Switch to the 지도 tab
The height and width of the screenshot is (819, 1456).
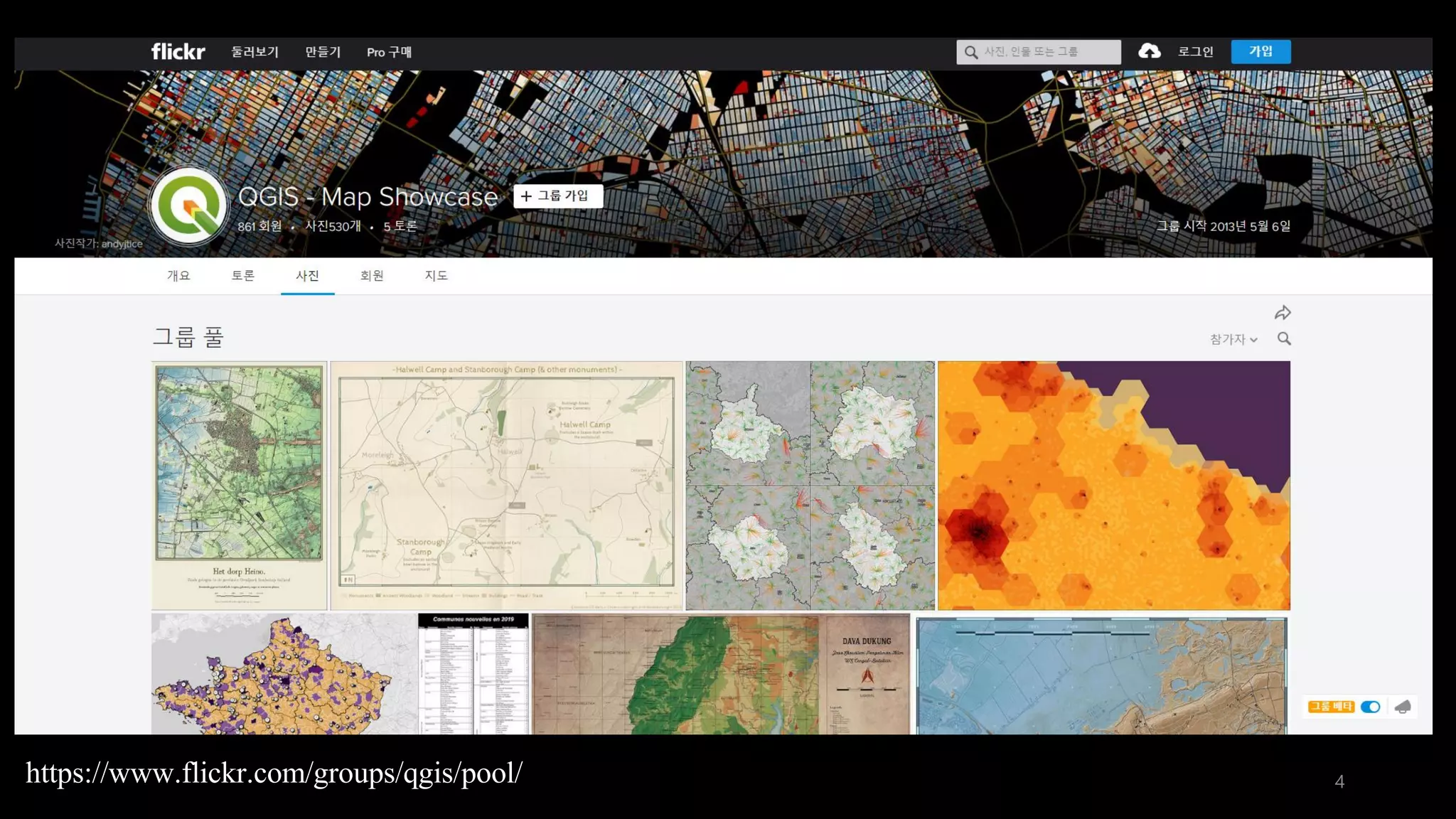436,276
